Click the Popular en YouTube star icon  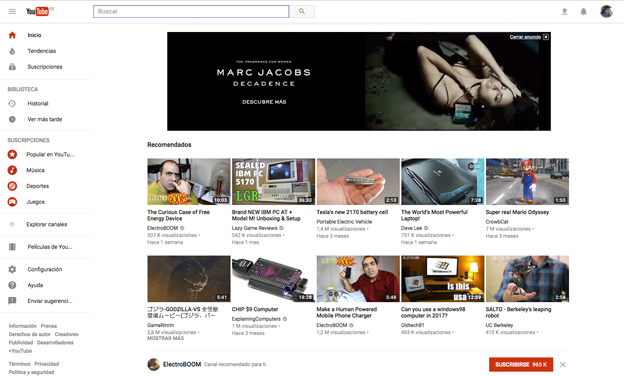12,154
